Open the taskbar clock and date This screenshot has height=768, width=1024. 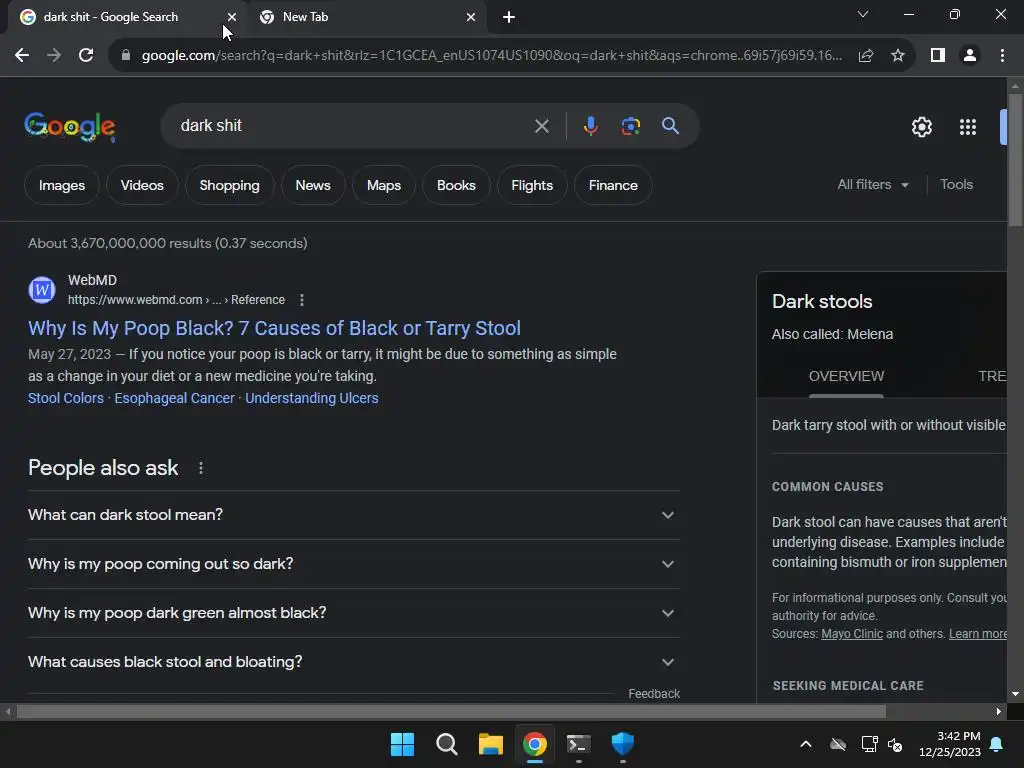[950, 744]
